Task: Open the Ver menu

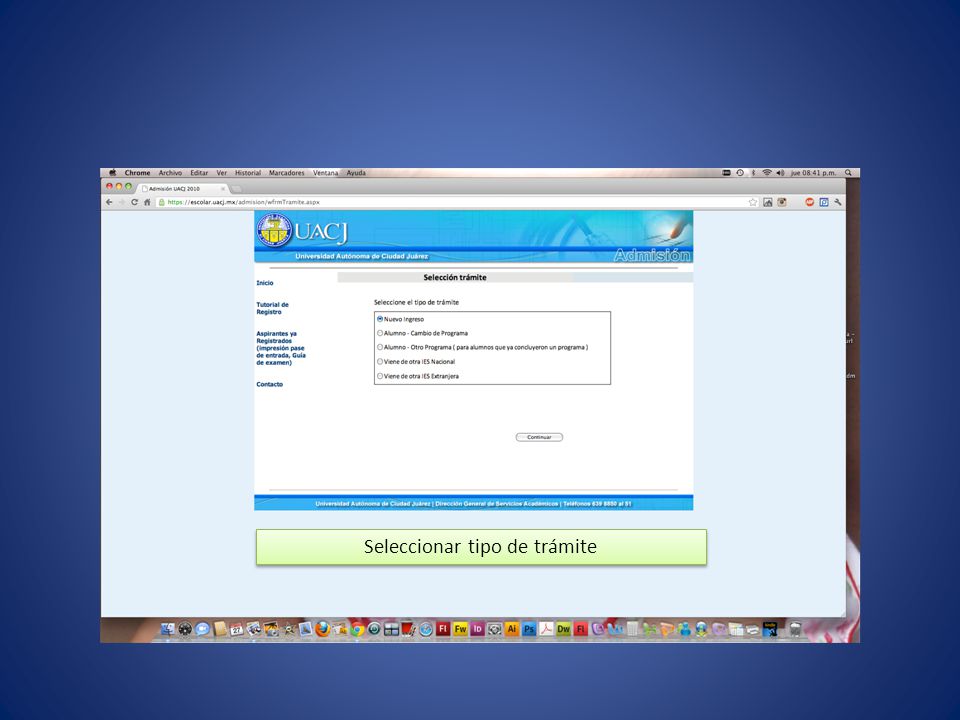Action: click(222, 173)
